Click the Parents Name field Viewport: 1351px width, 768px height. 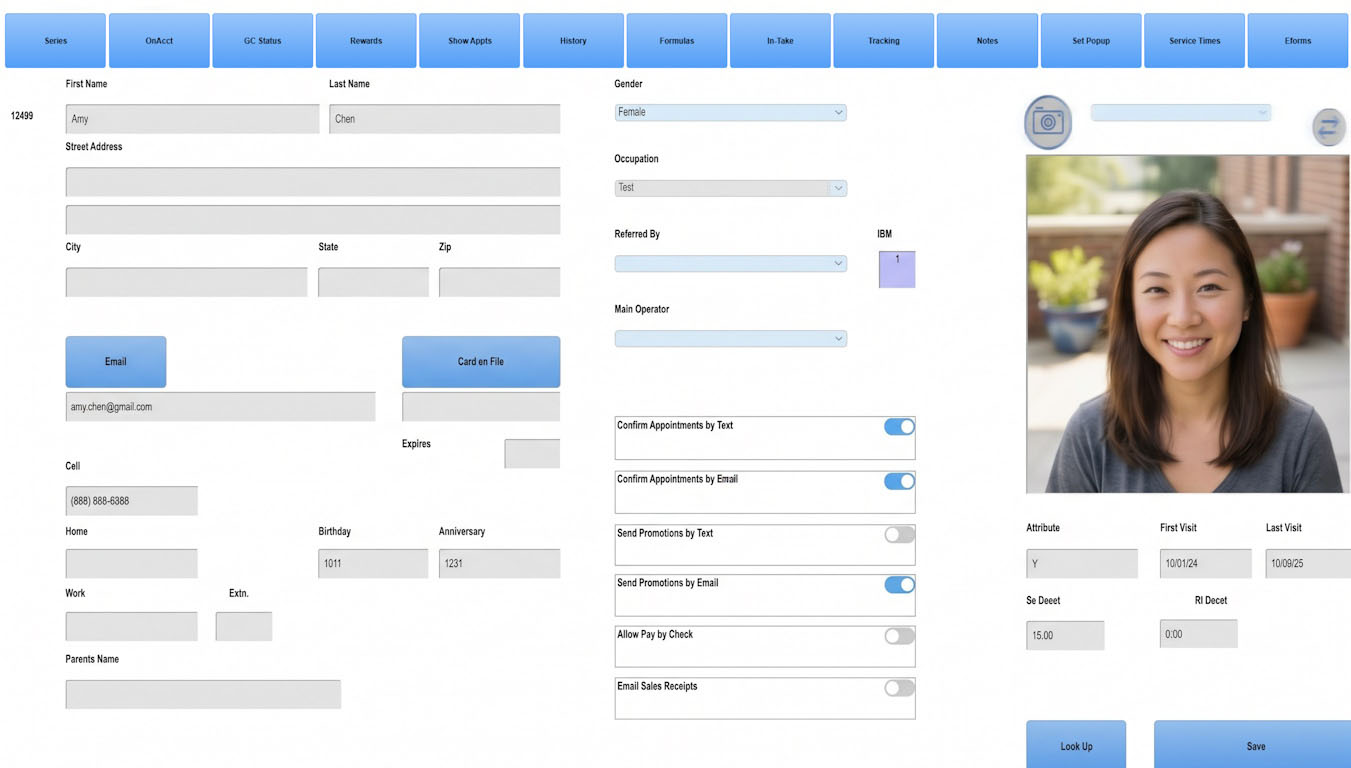(x=203, y=694)
